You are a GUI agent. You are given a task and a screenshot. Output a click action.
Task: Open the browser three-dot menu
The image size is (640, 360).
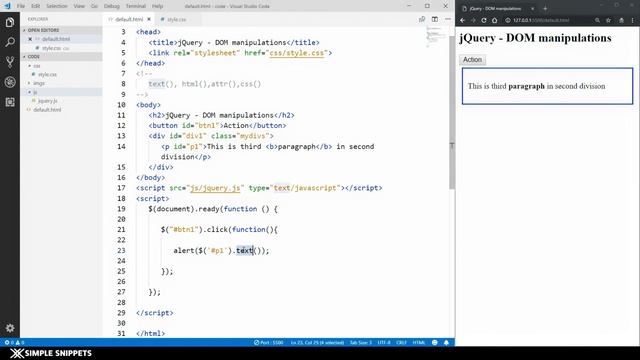coord(633,20)
